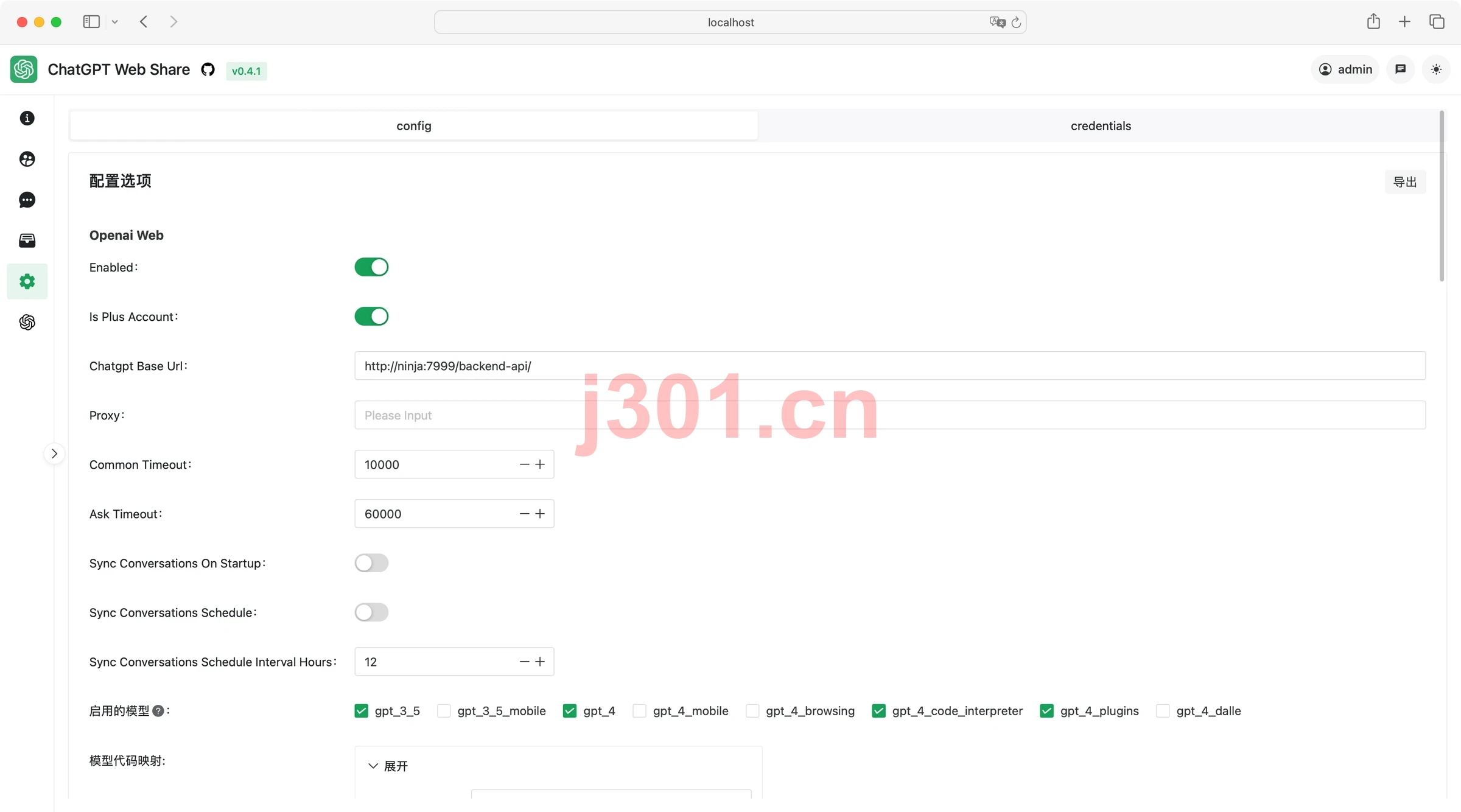Uncheck the gpt_4_plugins model checkbox
1461x812 pixels.
click(1047, 711)
